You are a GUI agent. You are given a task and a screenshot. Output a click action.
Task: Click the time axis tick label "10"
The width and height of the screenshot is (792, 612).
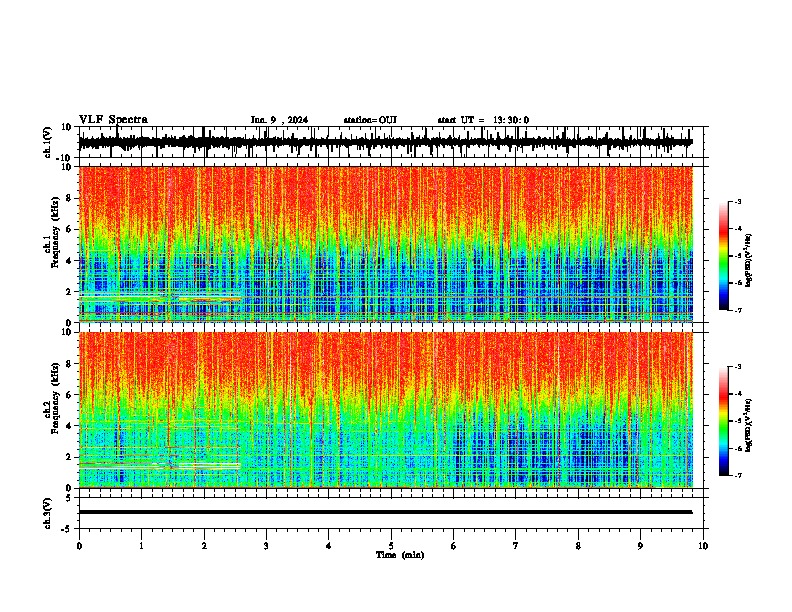pos(703,546)
